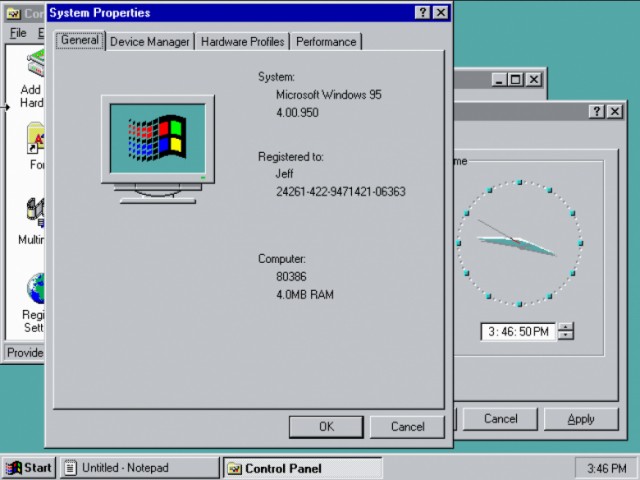Click the System Properties help question mark
Viewport: 640px width, 480px height.
click(422, 13)
